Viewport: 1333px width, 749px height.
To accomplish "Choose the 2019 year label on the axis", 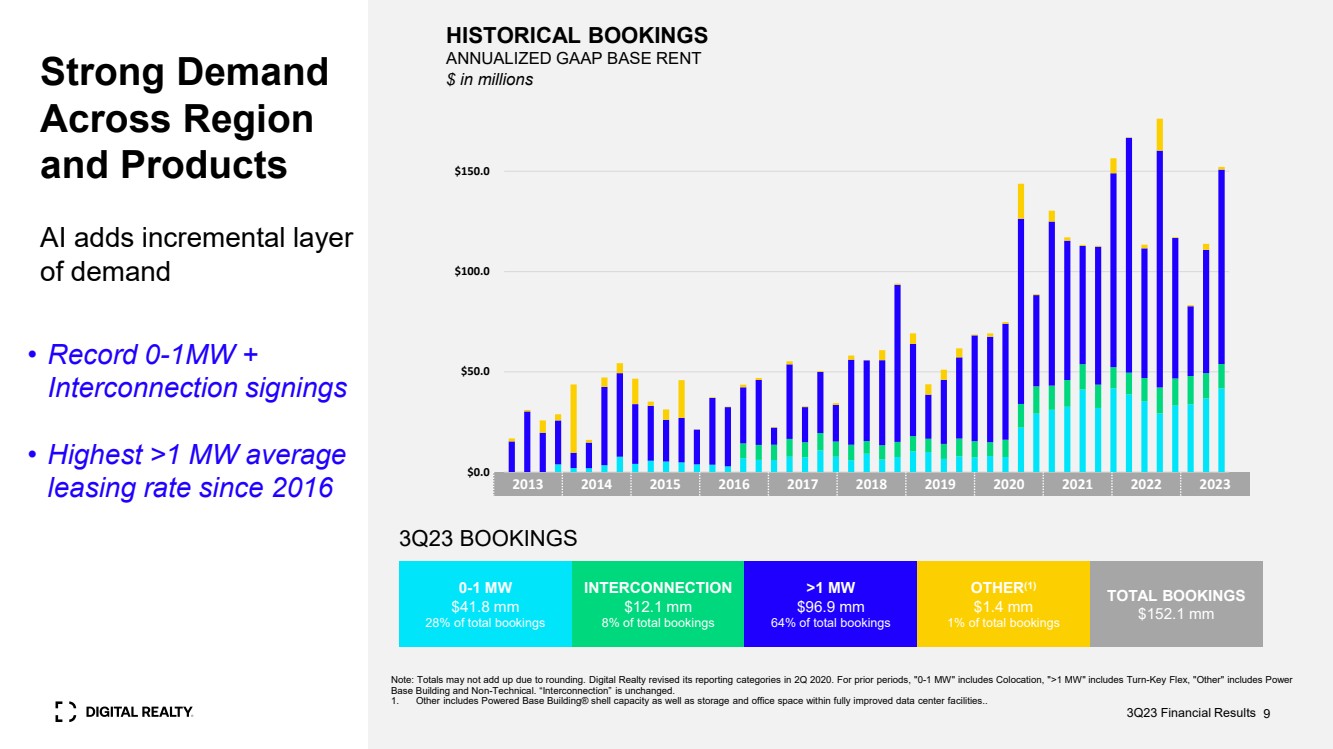I will tap(940, 484).
